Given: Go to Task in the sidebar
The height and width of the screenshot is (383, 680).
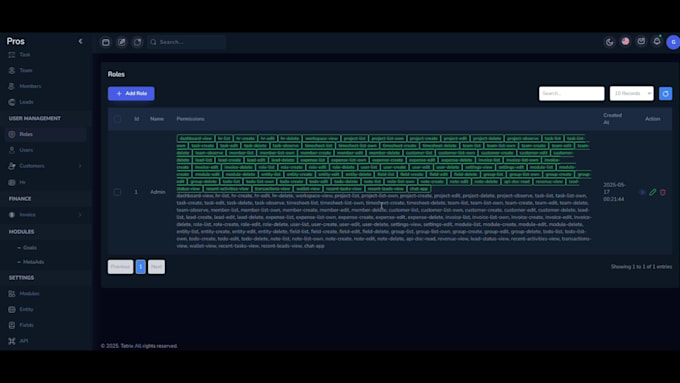Looking at the screenshot, I should [x=25, y=55].
